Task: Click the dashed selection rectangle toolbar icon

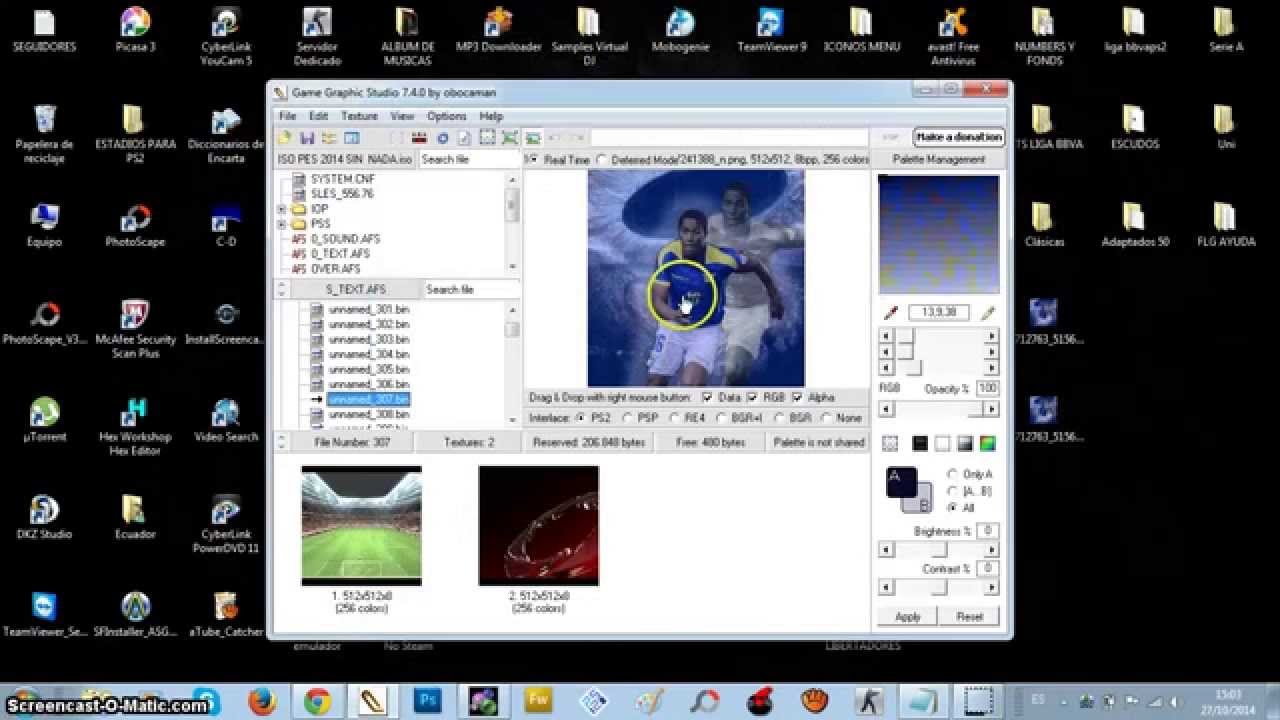Action: pyautogui.click(x=487, y=138)
